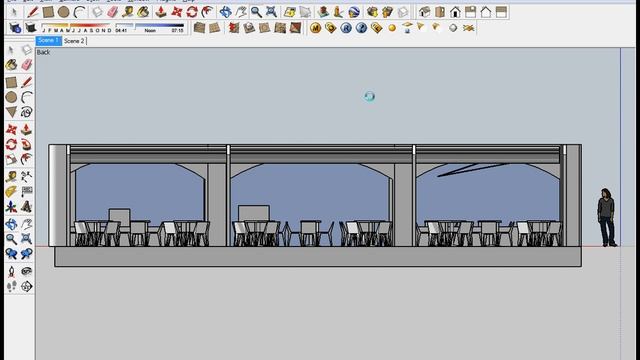The image size is (640, 360).
Task: Select the Freehand drawing tool
Action: pyautogui.click(x=27, y=112)
